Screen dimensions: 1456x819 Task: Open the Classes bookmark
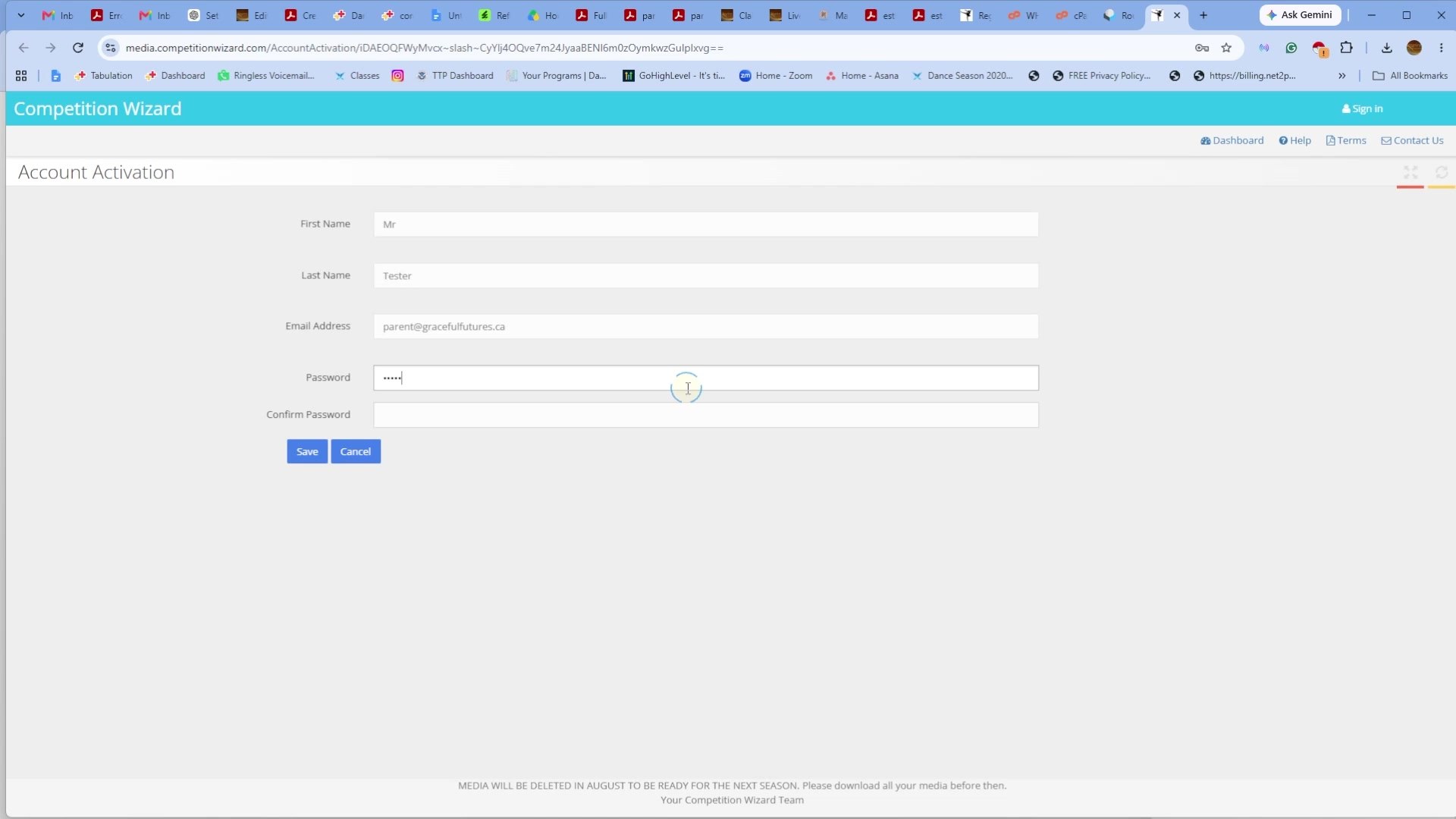pyautogui.click(x=356, y=76)
